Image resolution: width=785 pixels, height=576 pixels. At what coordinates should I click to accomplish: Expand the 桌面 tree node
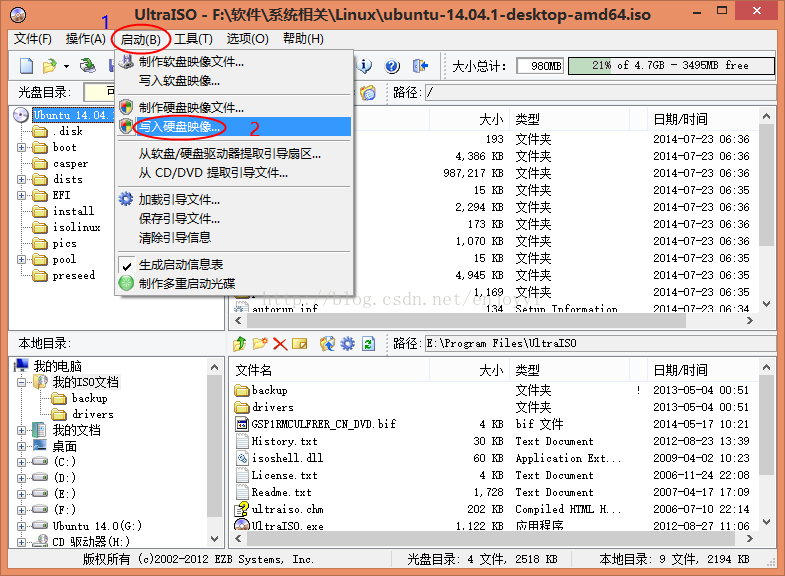coord(22,446)
